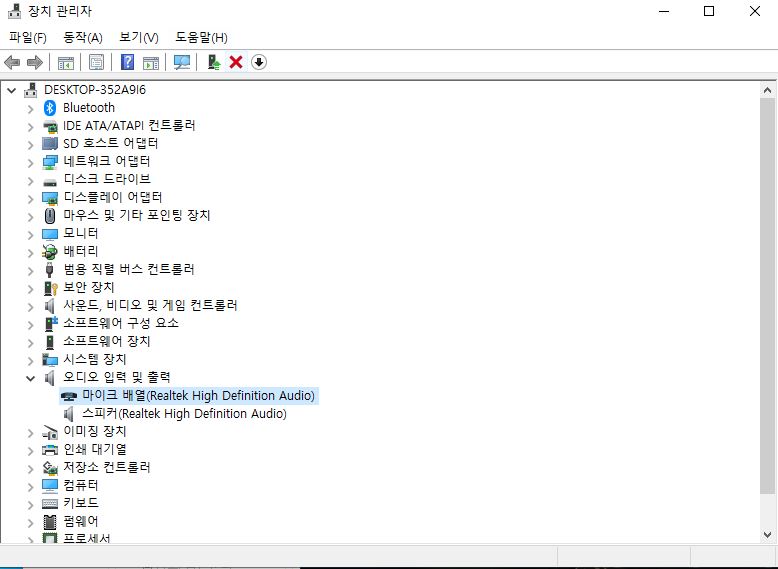
Task: Select the 키보드 label
Action: point(81,503)
